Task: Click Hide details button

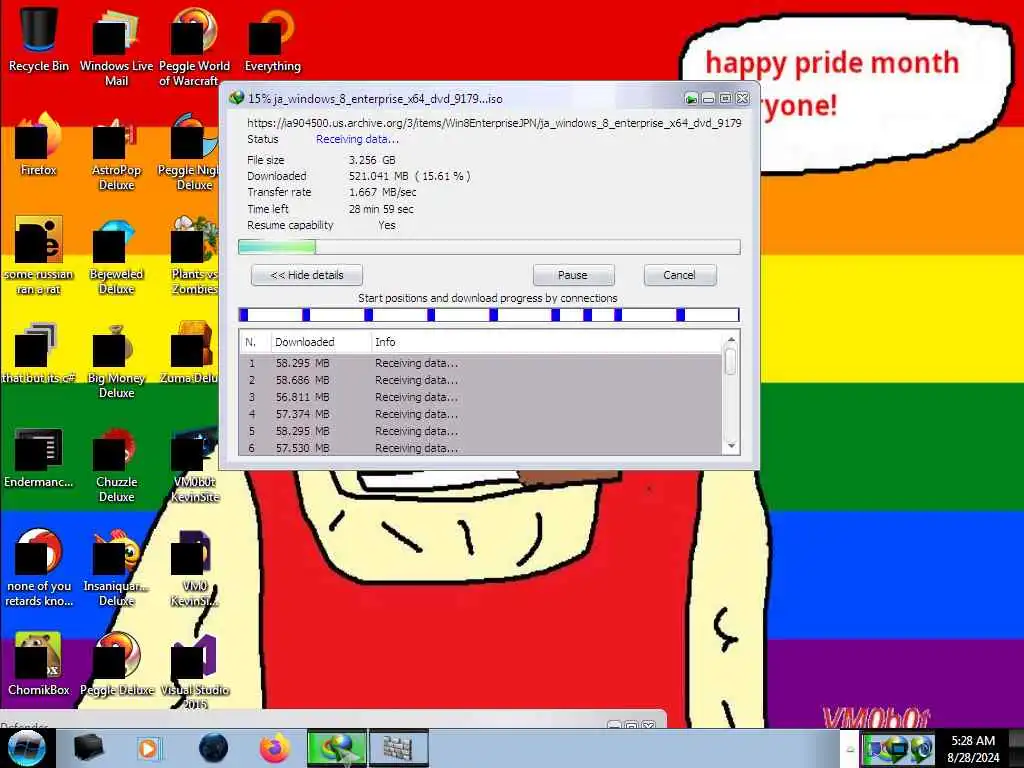Action: pyautogui.click(x=306, y=275)
